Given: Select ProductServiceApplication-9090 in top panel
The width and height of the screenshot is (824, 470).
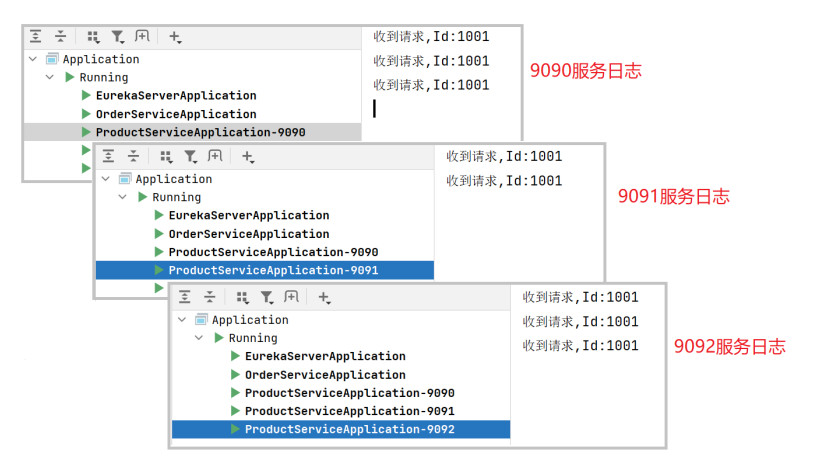Looking at the screenshot, I should pos(200,132).
